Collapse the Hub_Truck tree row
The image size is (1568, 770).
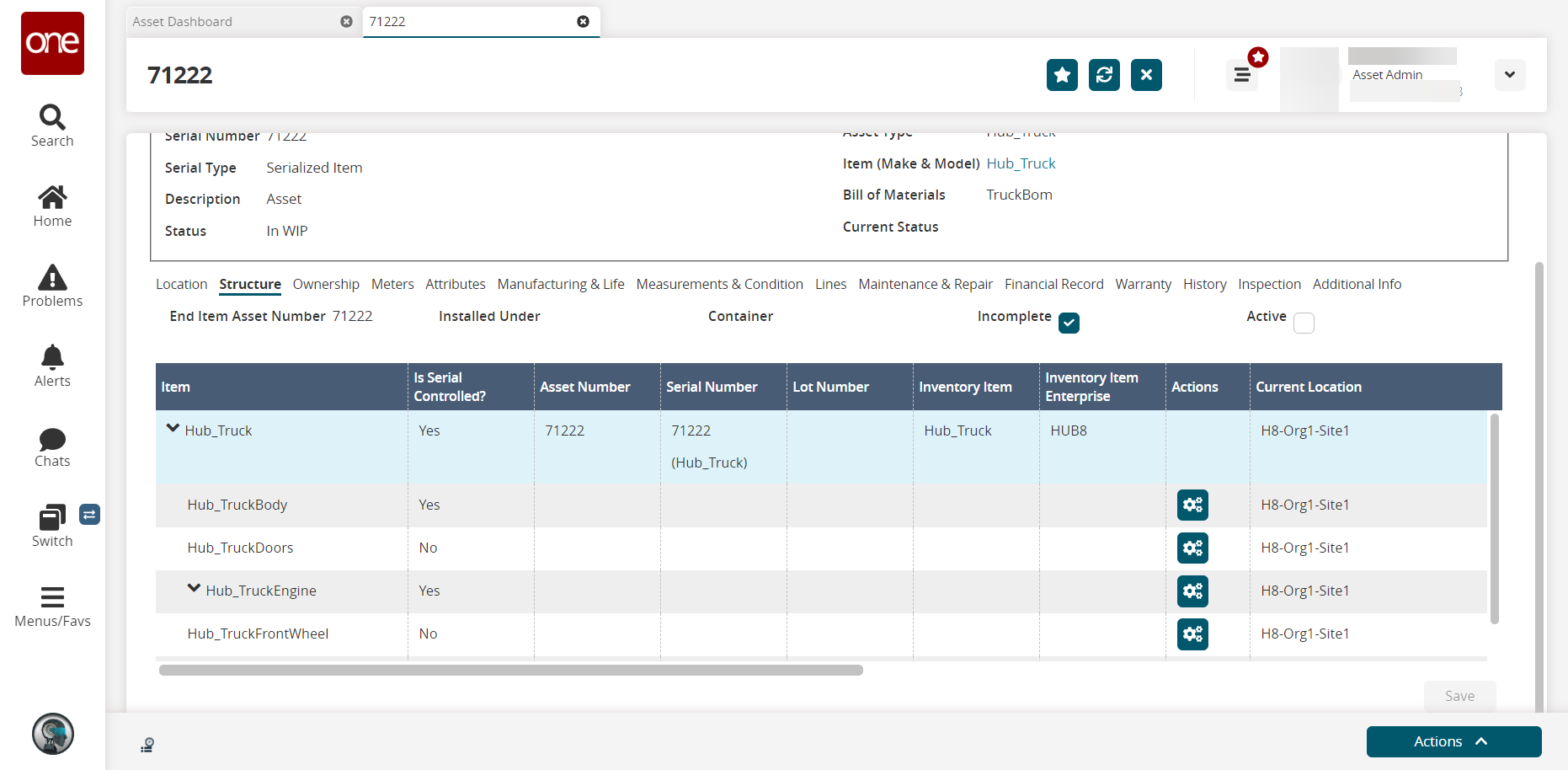(x=173, y=429)
